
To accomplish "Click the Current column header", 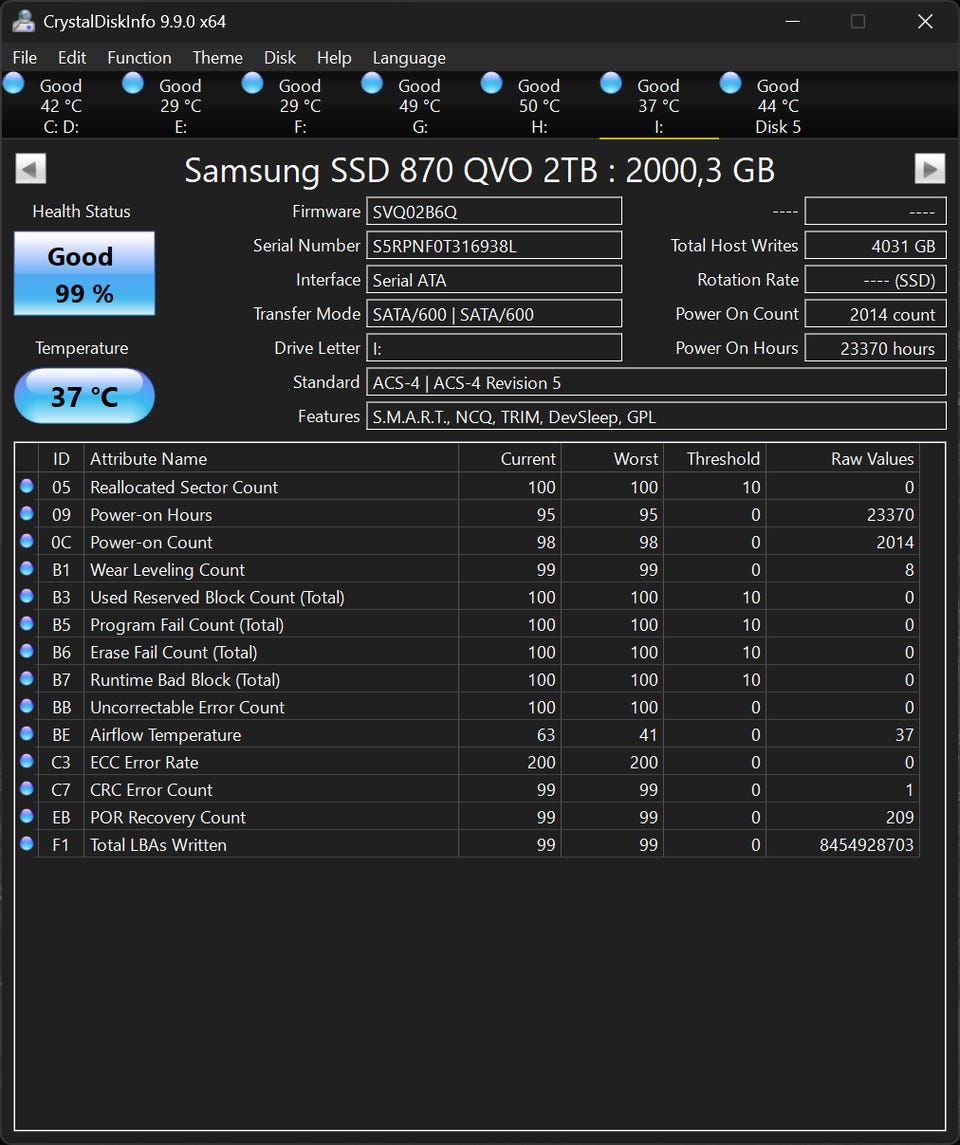I will (510, 459).
